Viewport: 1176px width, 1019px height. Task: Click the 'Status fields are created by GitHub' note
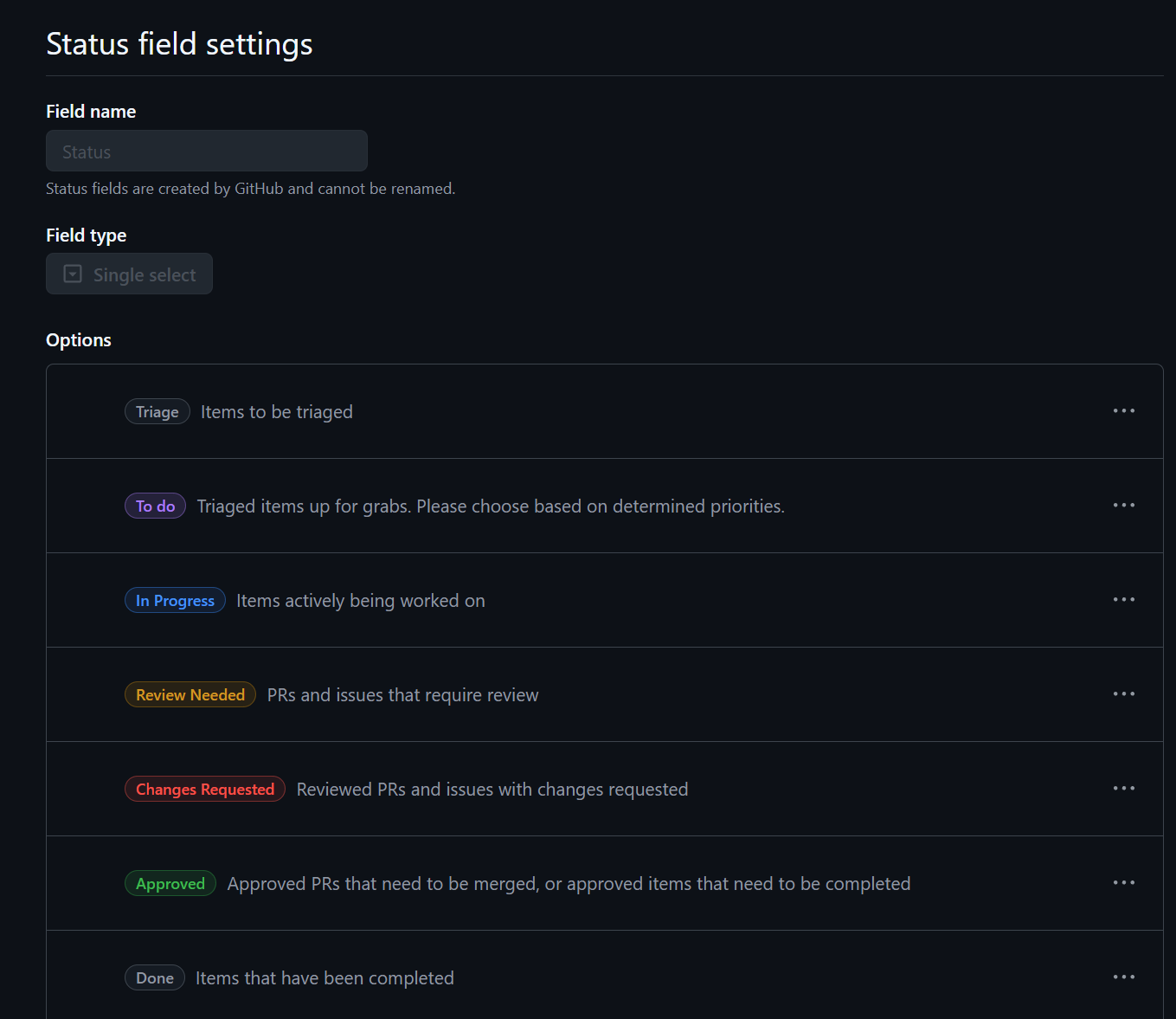click(x=250, y=189)
